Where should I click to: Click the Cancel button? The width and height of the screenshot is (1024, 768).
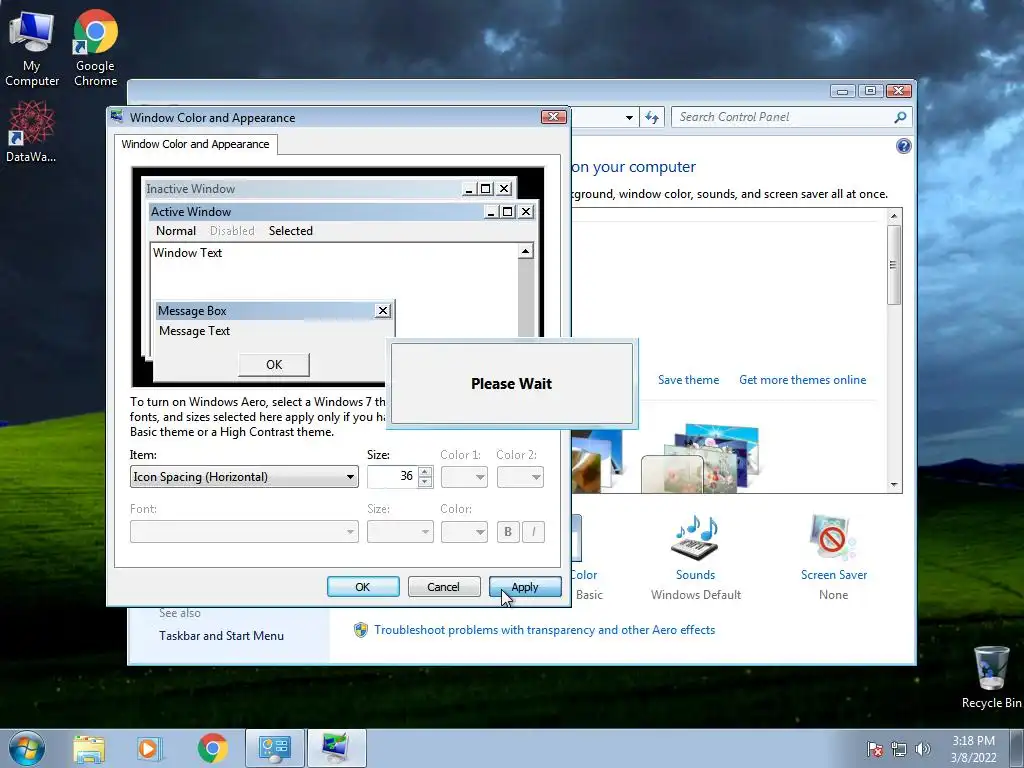click(x=443, y=586)
